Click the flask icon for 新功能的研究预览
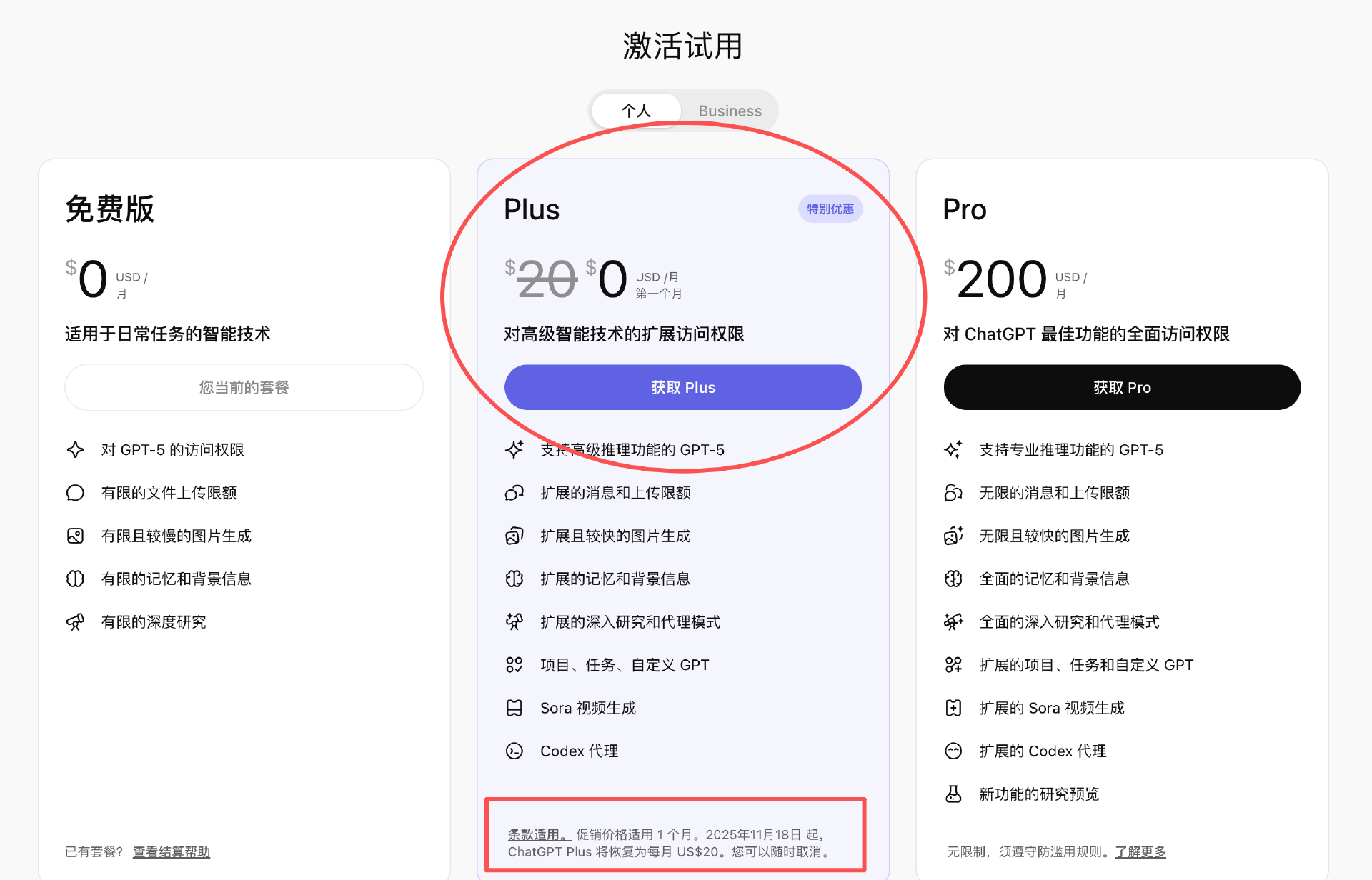 (x=953, y=794)
